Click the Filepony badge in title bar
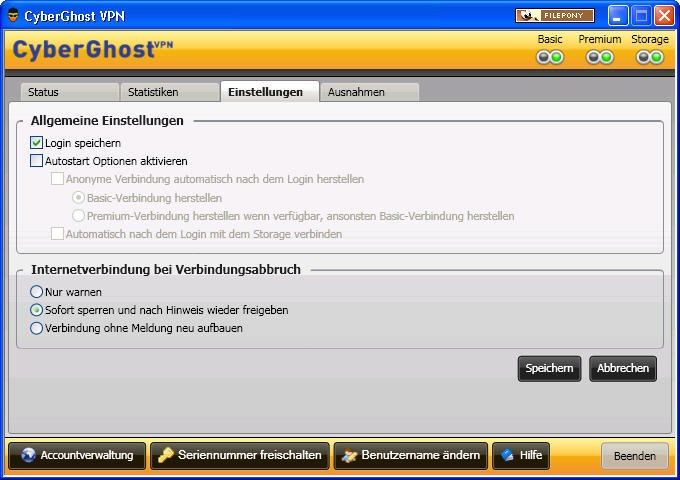 tap(555, 16)
